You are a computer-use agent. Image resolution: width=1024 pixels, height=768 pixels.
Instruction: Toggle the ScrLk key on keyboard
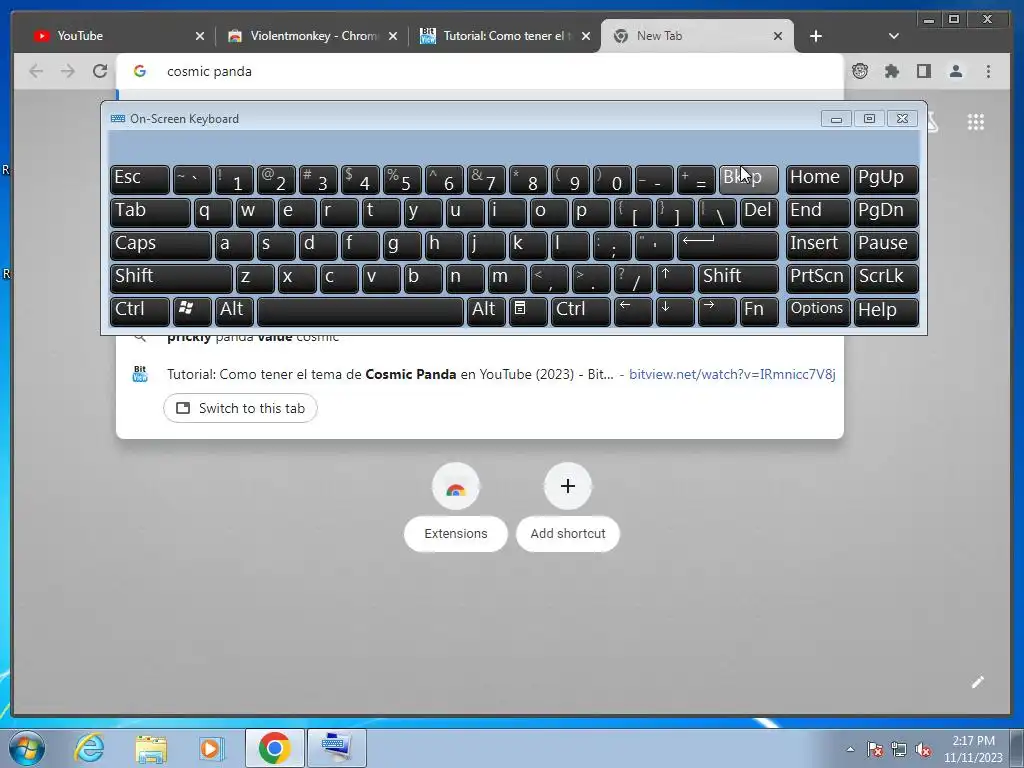(886, 278)
